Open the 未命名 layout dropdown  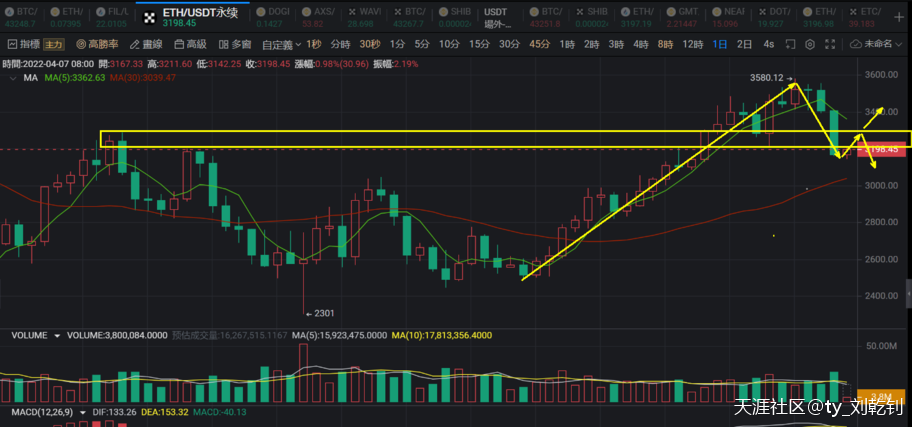click(882, 44)
